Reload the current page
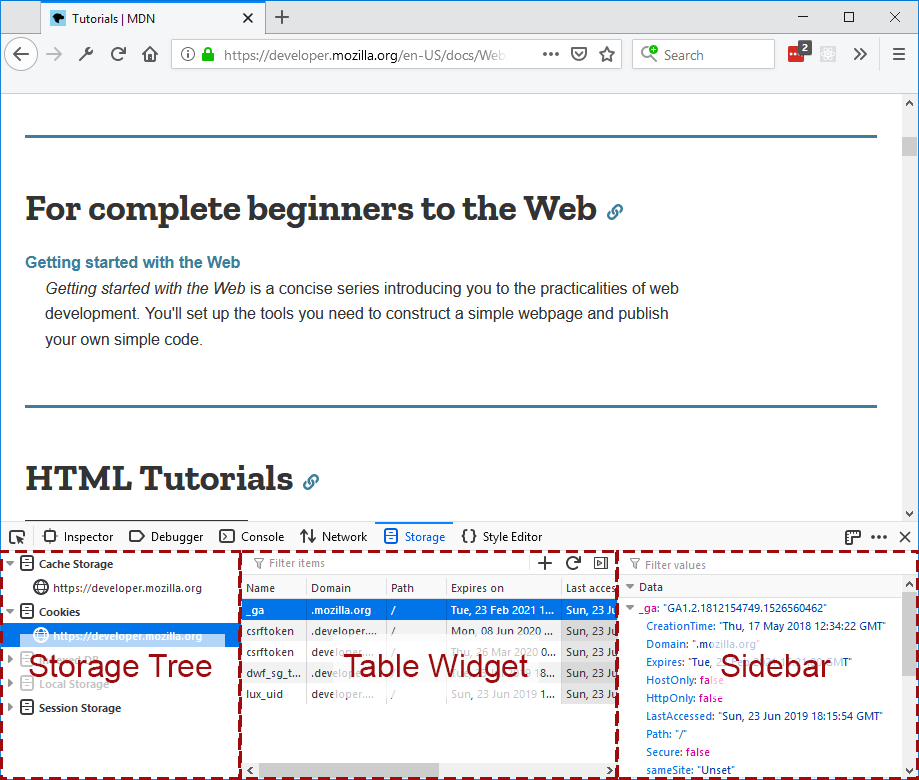 click(x=118, y=55)
